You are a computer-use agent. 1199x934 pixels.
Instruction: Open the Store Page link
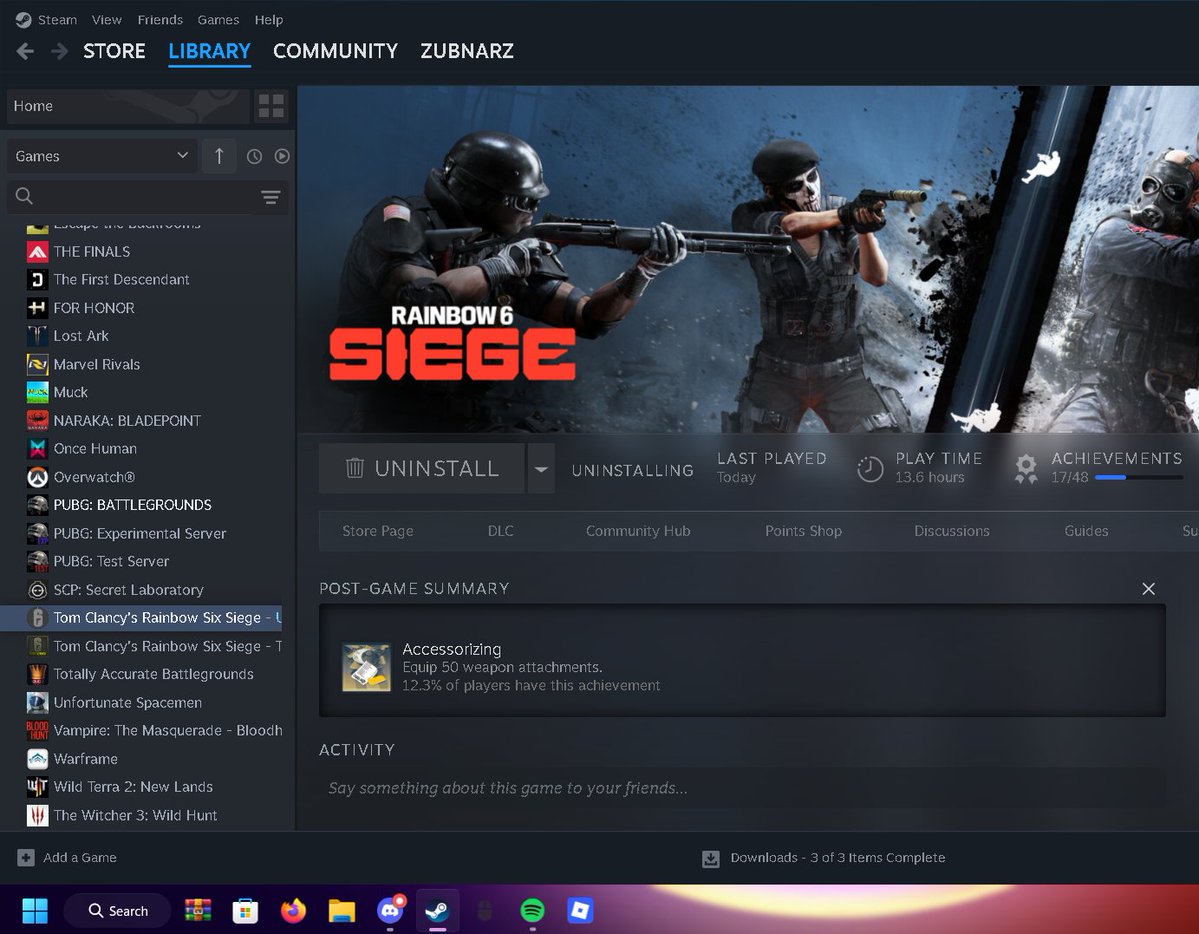pyautogui.click(x=378, y=531)
